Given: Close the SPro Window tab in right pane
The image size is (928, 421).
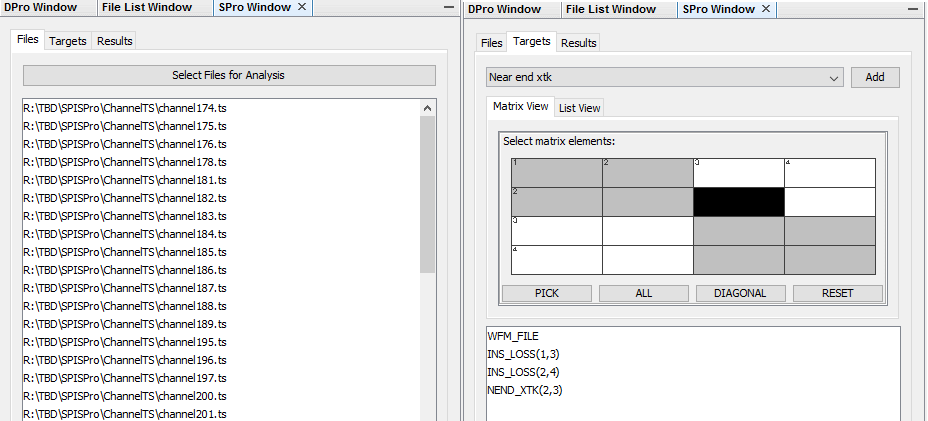Looking at the screenshot, I should coord(766,8).
